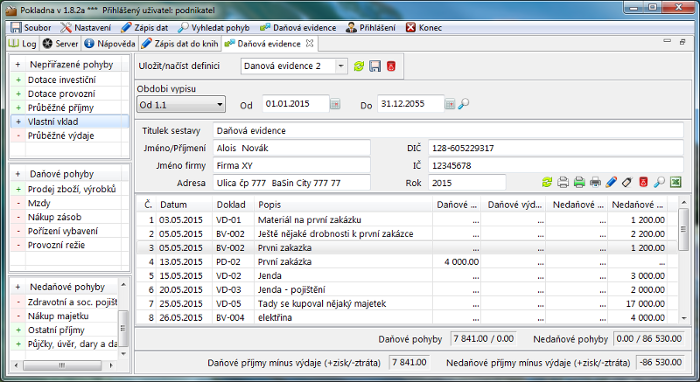The width and height of the screenshot is (700, 382).
Task: Select the Ostatní příjmy row
Action: coord(65,330)
